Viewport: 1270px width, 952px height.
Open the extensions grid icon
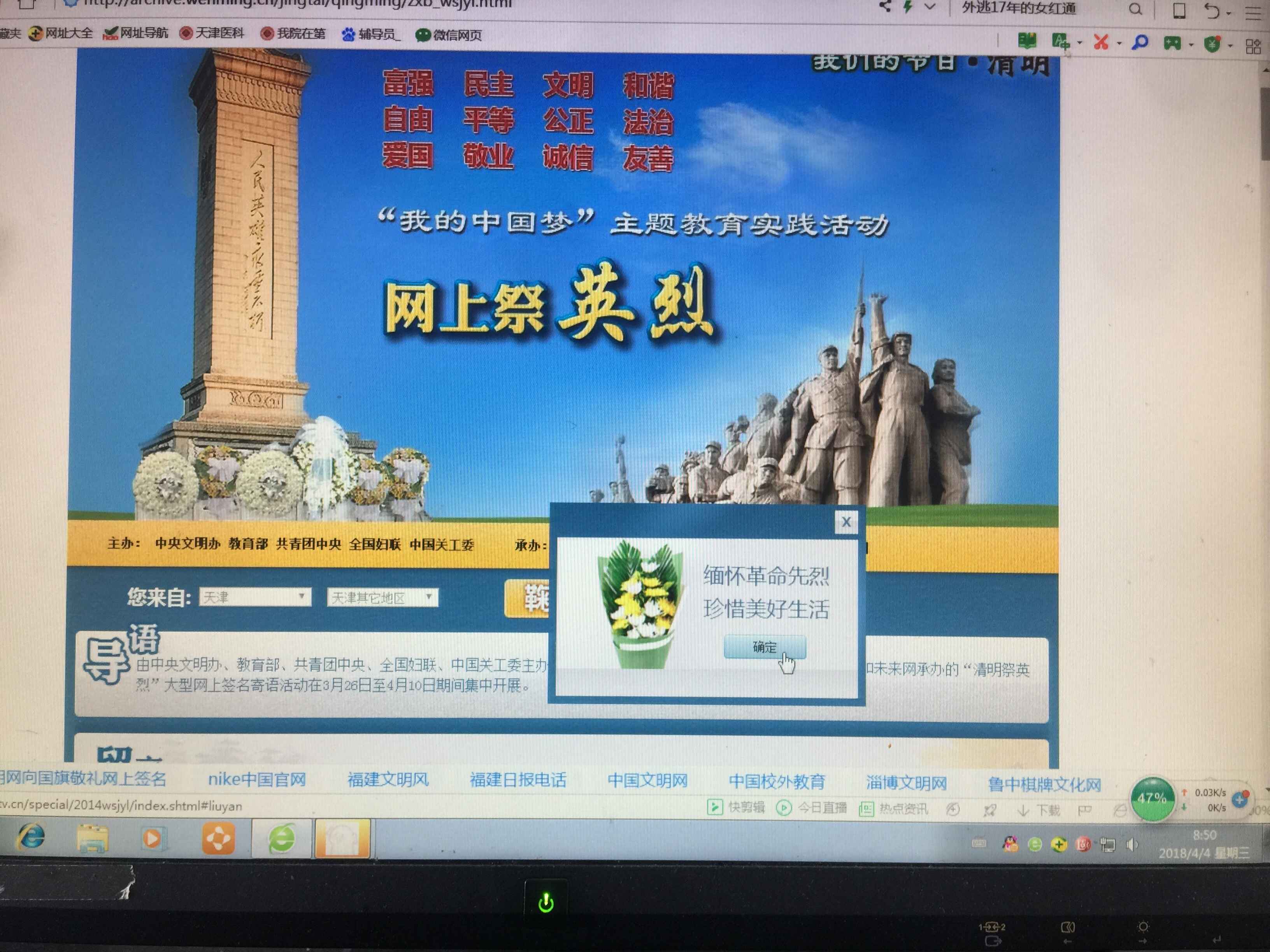click(x=1253, y=47)
